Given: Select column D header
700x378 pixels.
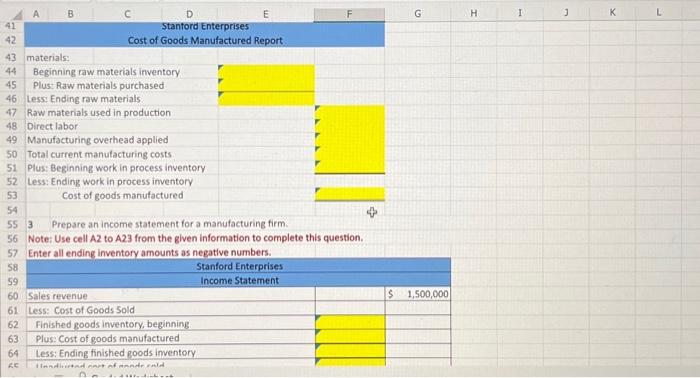Looking at the screenshot, I should pyautogui.click(x=189, y=14).
